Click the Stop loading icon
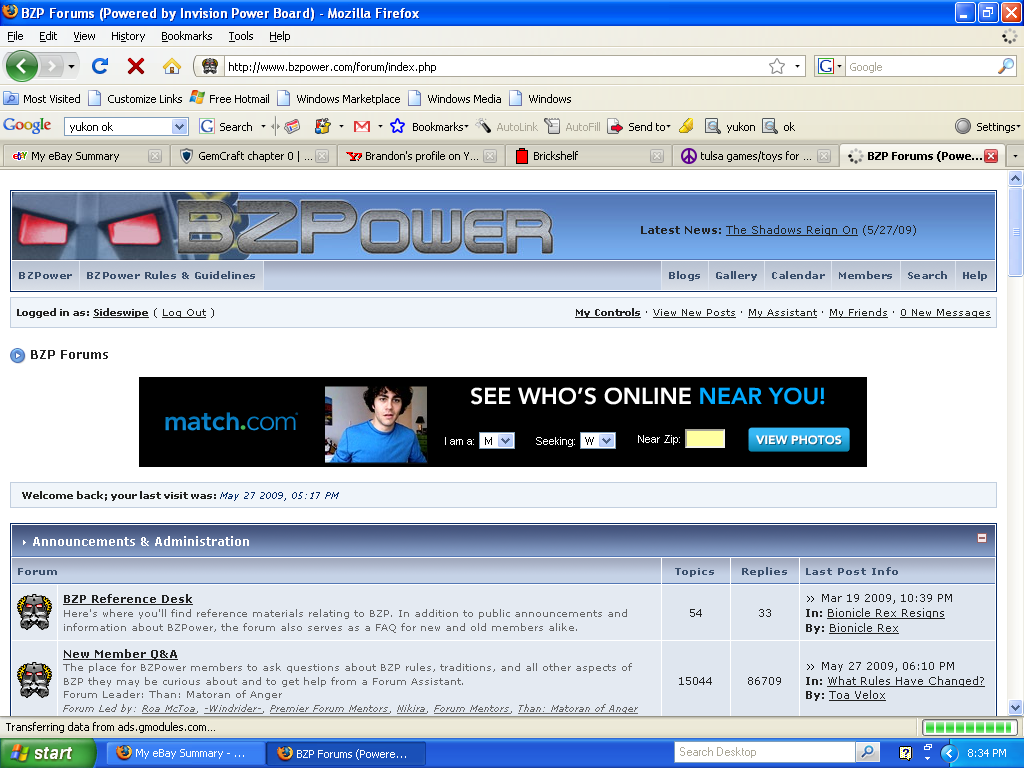 tap(138, 66)
